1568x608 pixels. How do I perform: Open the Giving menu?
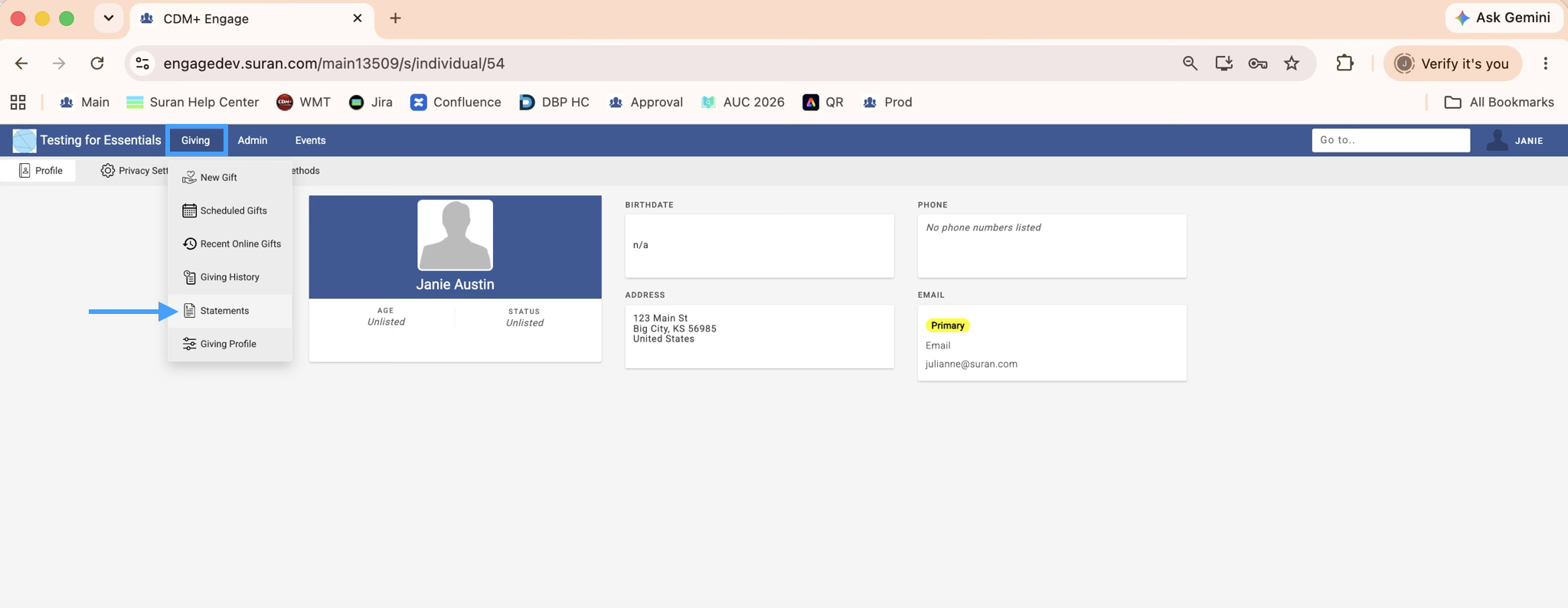(196, 141)
